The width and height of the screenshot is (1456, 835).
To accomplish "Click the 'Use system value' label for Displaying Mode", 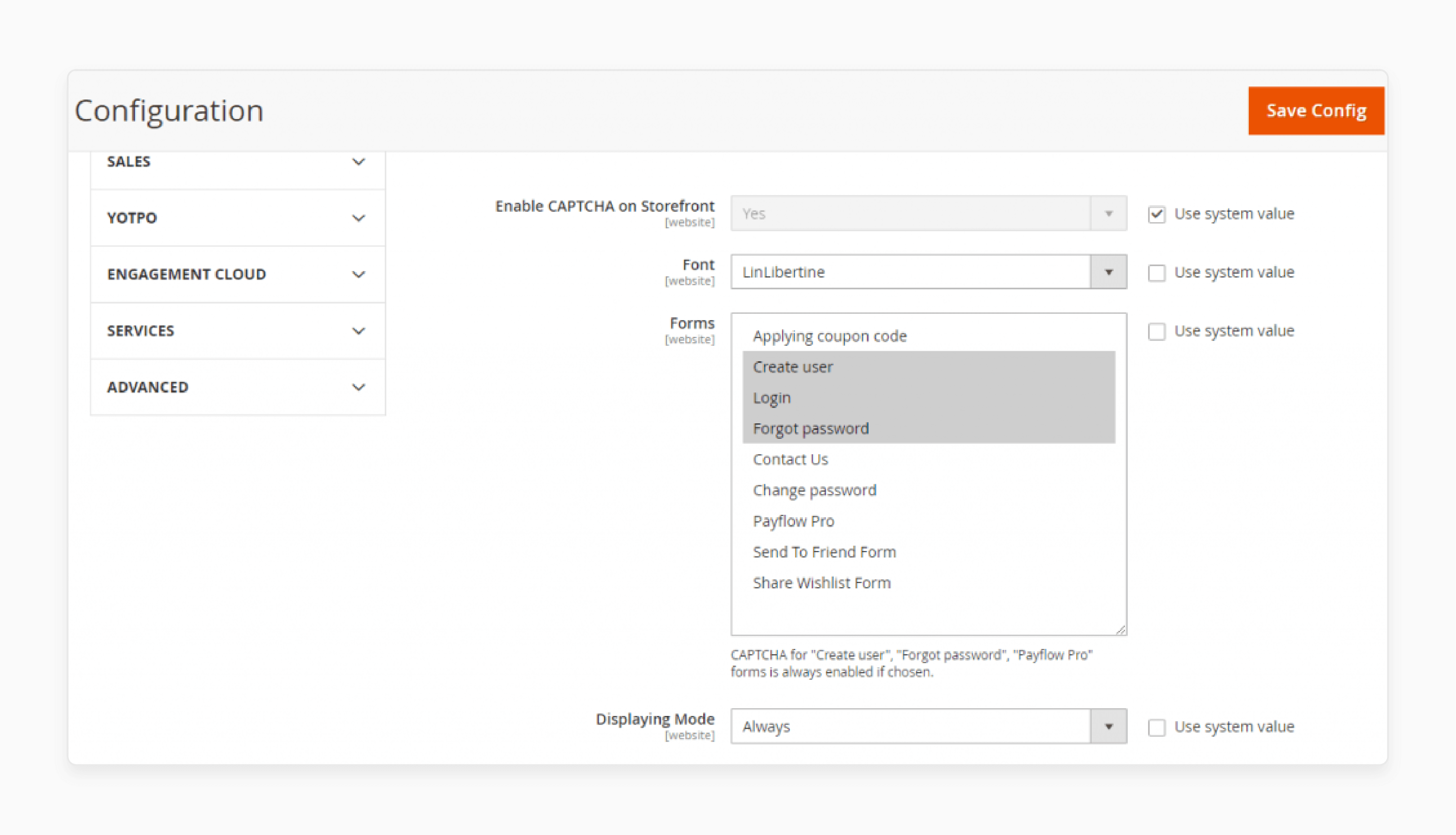I will [x=1234, y=727].
